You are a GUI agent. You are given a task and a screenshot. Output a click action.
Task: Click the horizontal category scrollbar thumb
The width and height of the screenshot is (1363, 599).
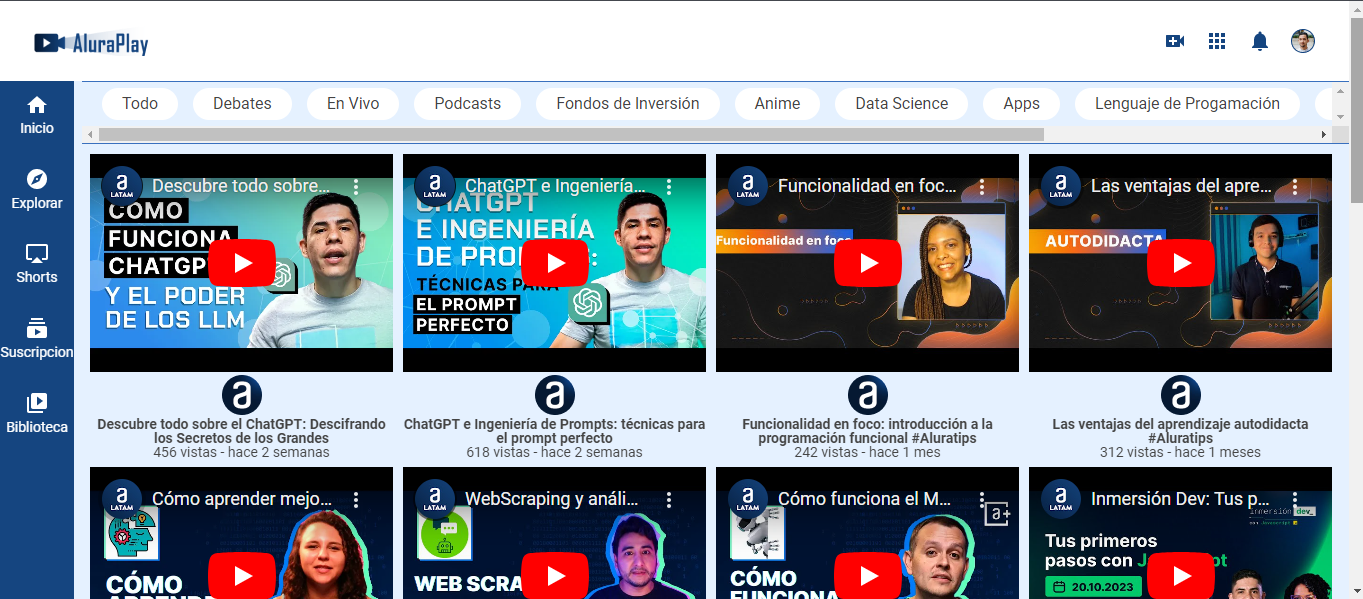[571, 134]
